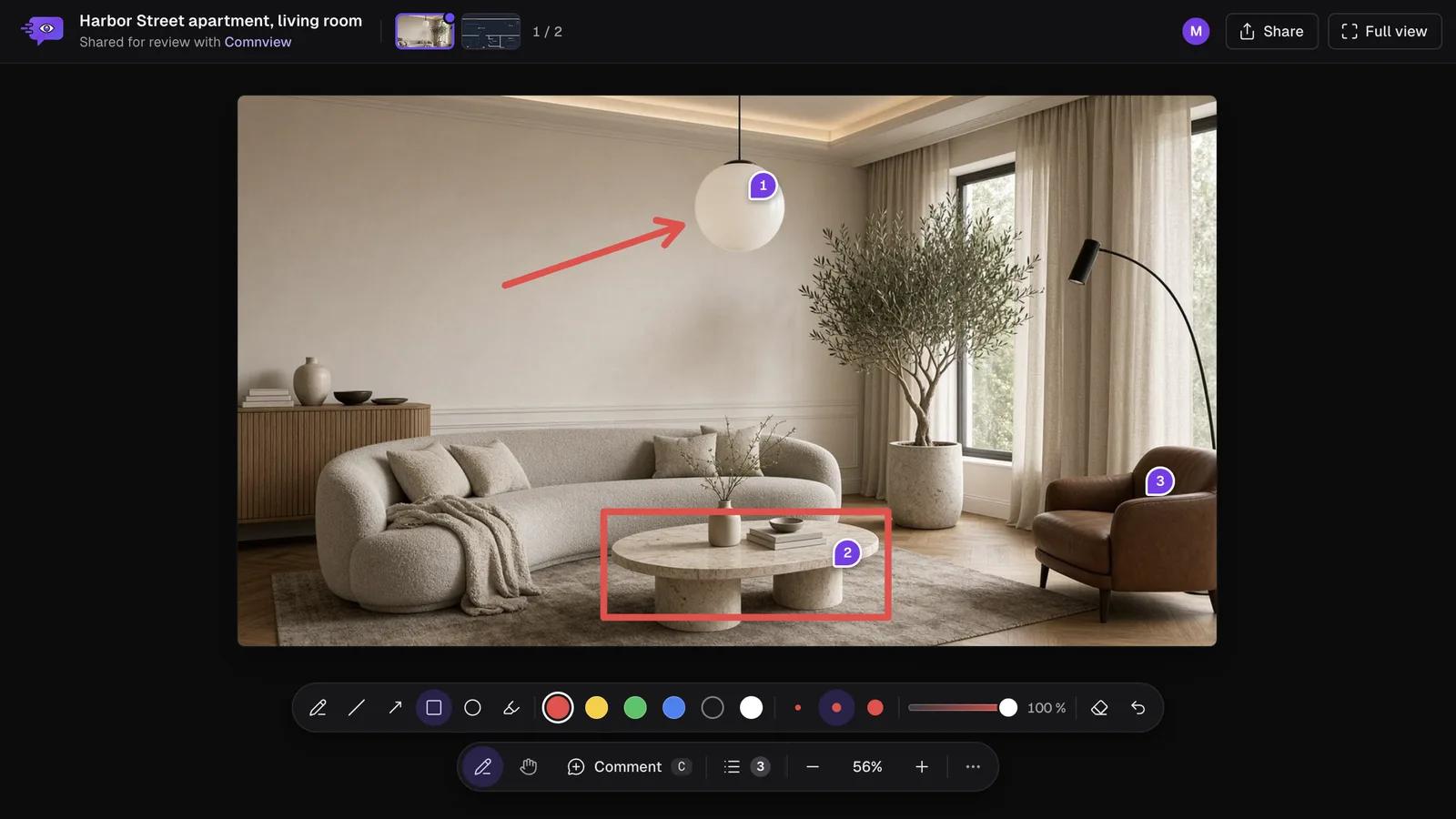Viewport: 1456px width, 819px height.
Task: Click the Harbor Street apartment title
Action: click(x=220, y=20)
